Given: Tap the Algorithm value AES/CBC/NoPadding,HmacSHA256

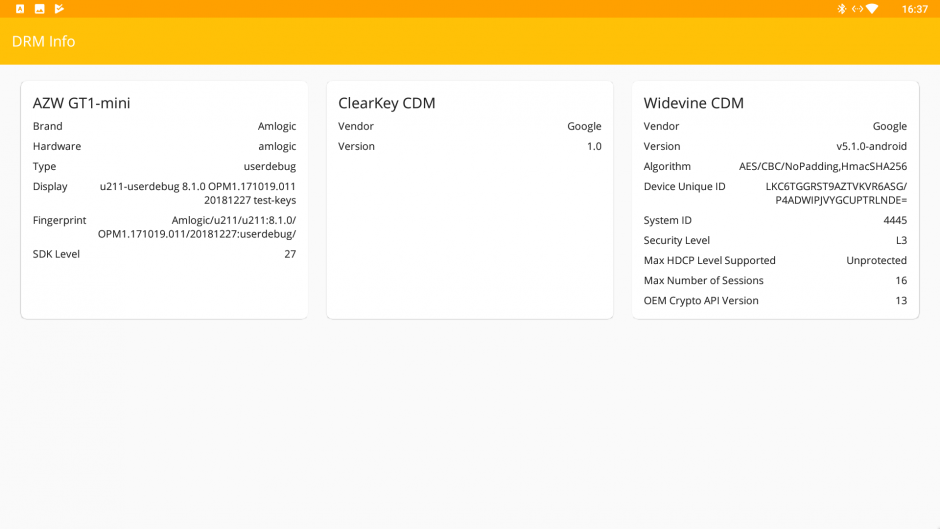Looking at the screenshot, I should (x=823, y=166).
